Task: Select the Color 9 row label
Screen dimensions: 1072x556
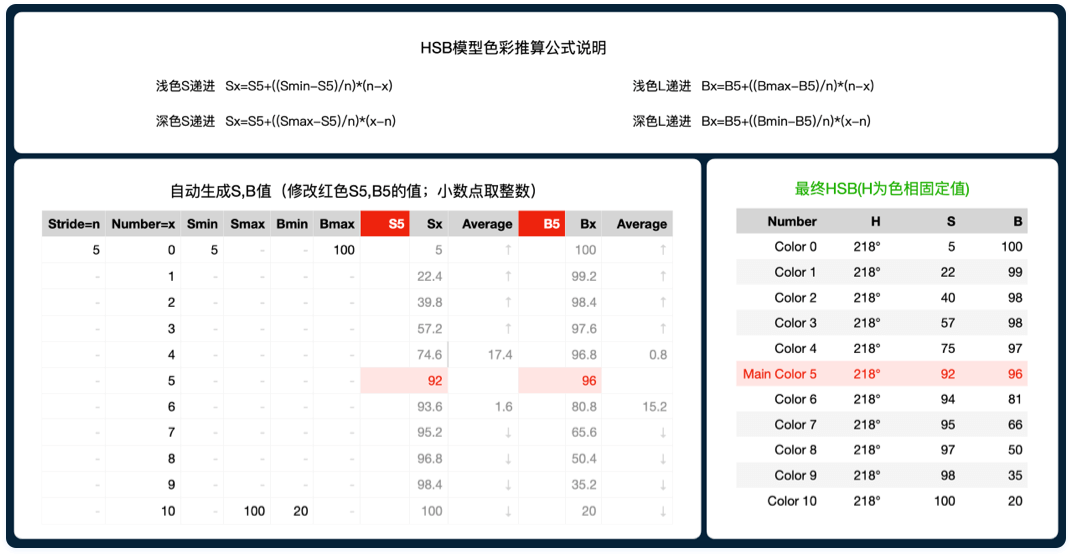Action: pos(795,475)
